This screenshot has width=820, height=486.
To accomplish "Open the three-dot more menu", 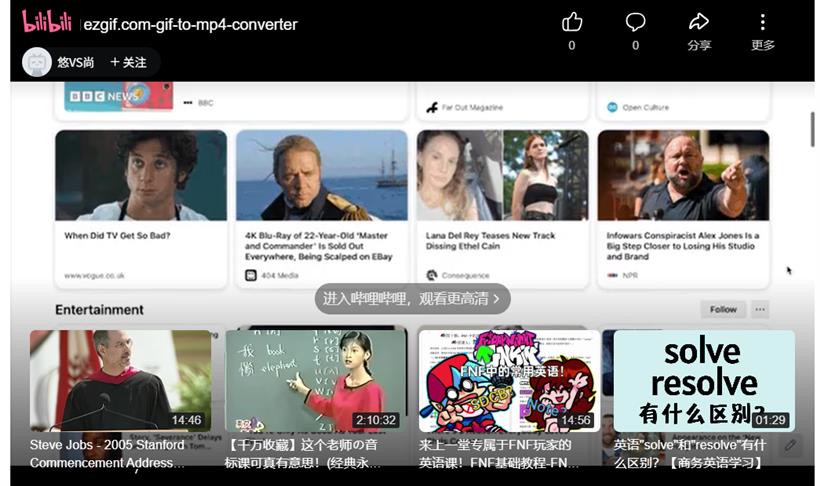I will coord(762,22).
